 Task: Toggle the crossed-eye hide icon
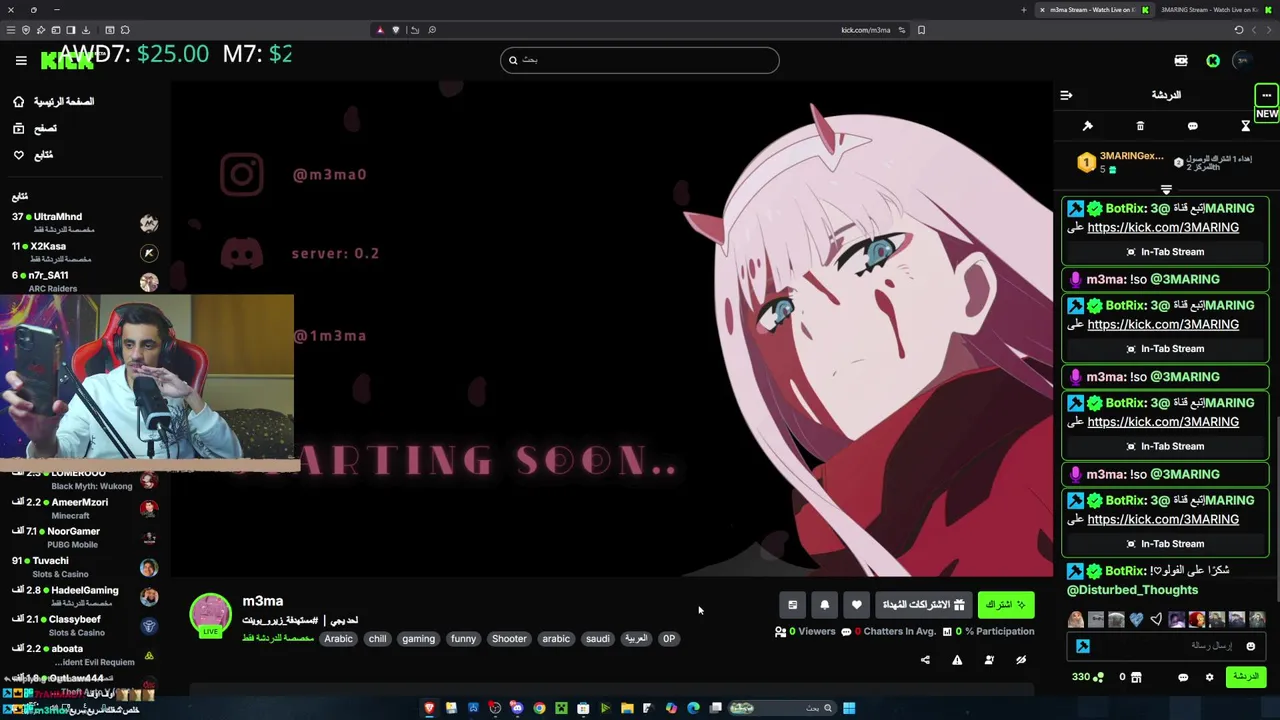[1021, 660]
